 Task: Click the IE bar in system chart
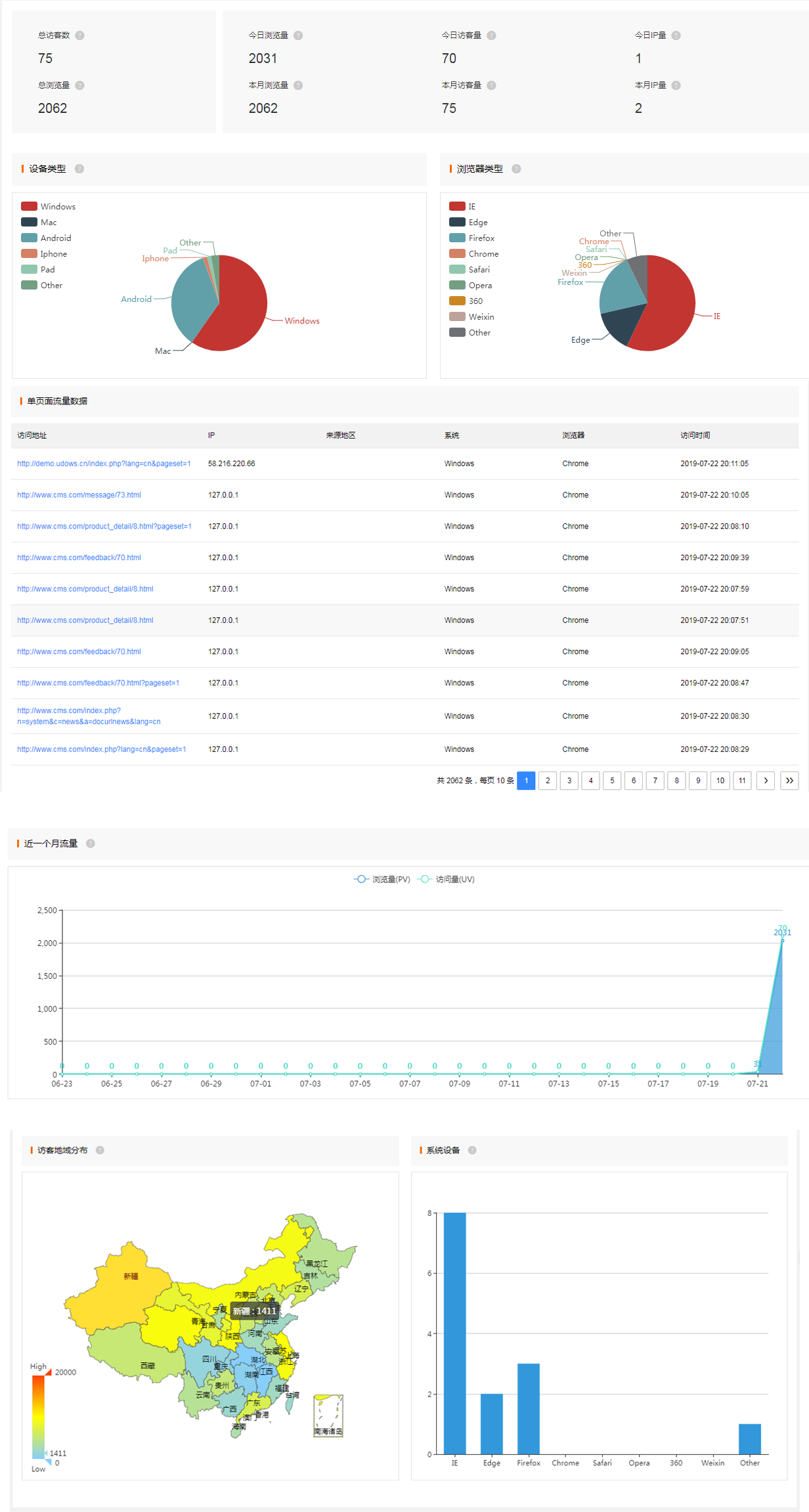point(454,1333)
